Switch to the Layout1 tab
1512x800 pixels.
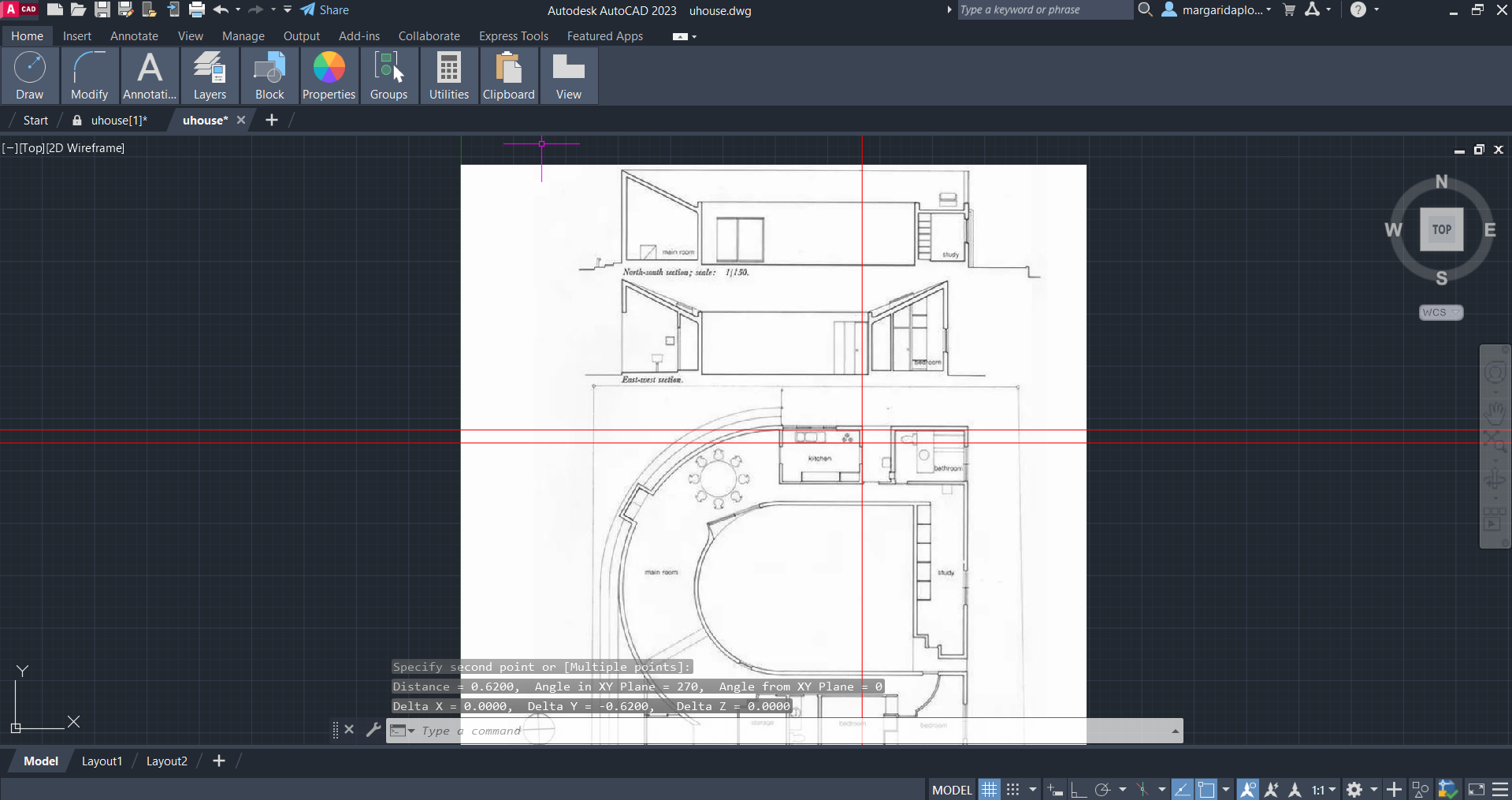click(x=102, y=761)
